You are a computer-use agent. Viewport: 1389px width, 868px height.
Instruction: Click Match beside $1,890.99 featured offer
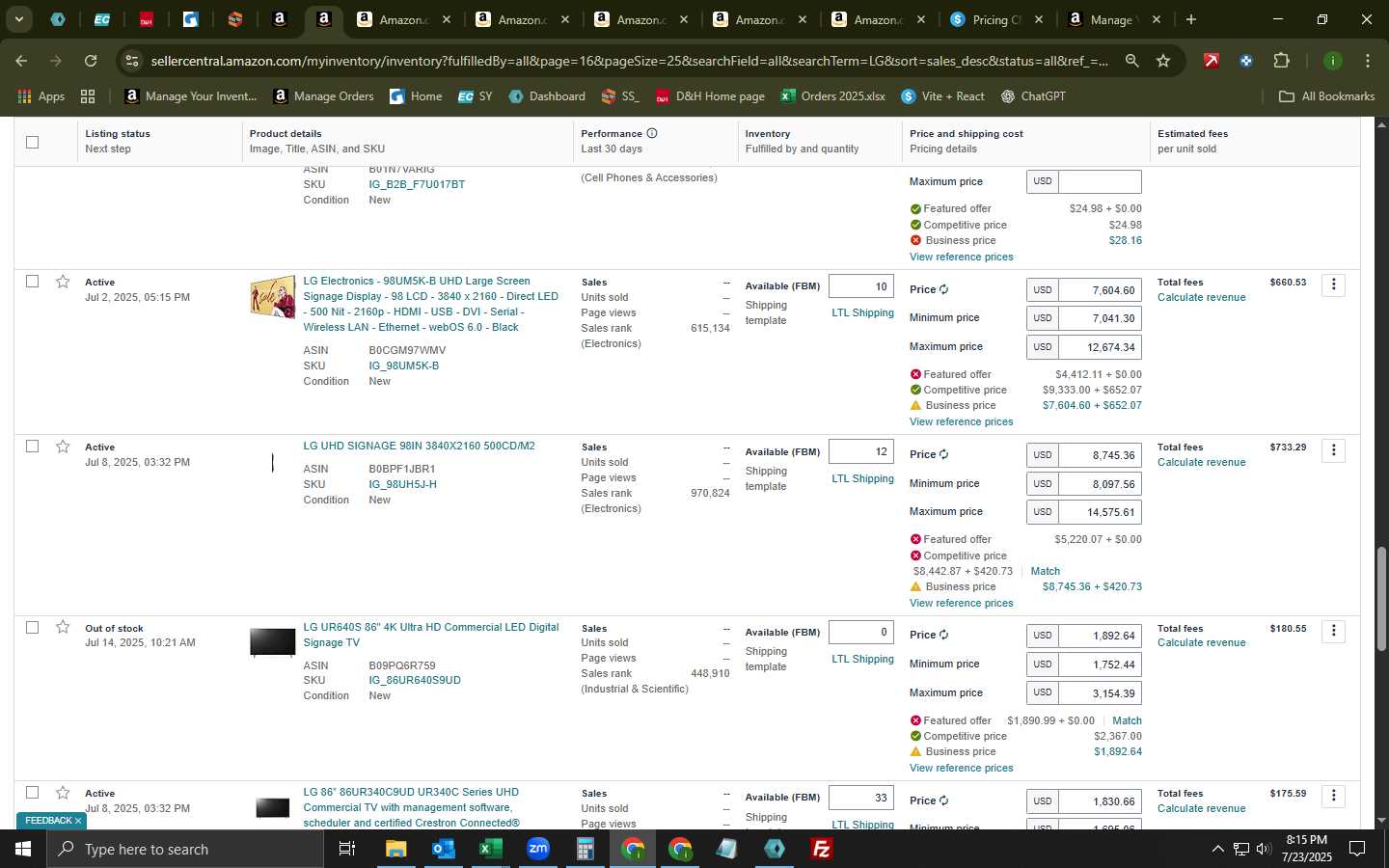(x=1127, y=720)
